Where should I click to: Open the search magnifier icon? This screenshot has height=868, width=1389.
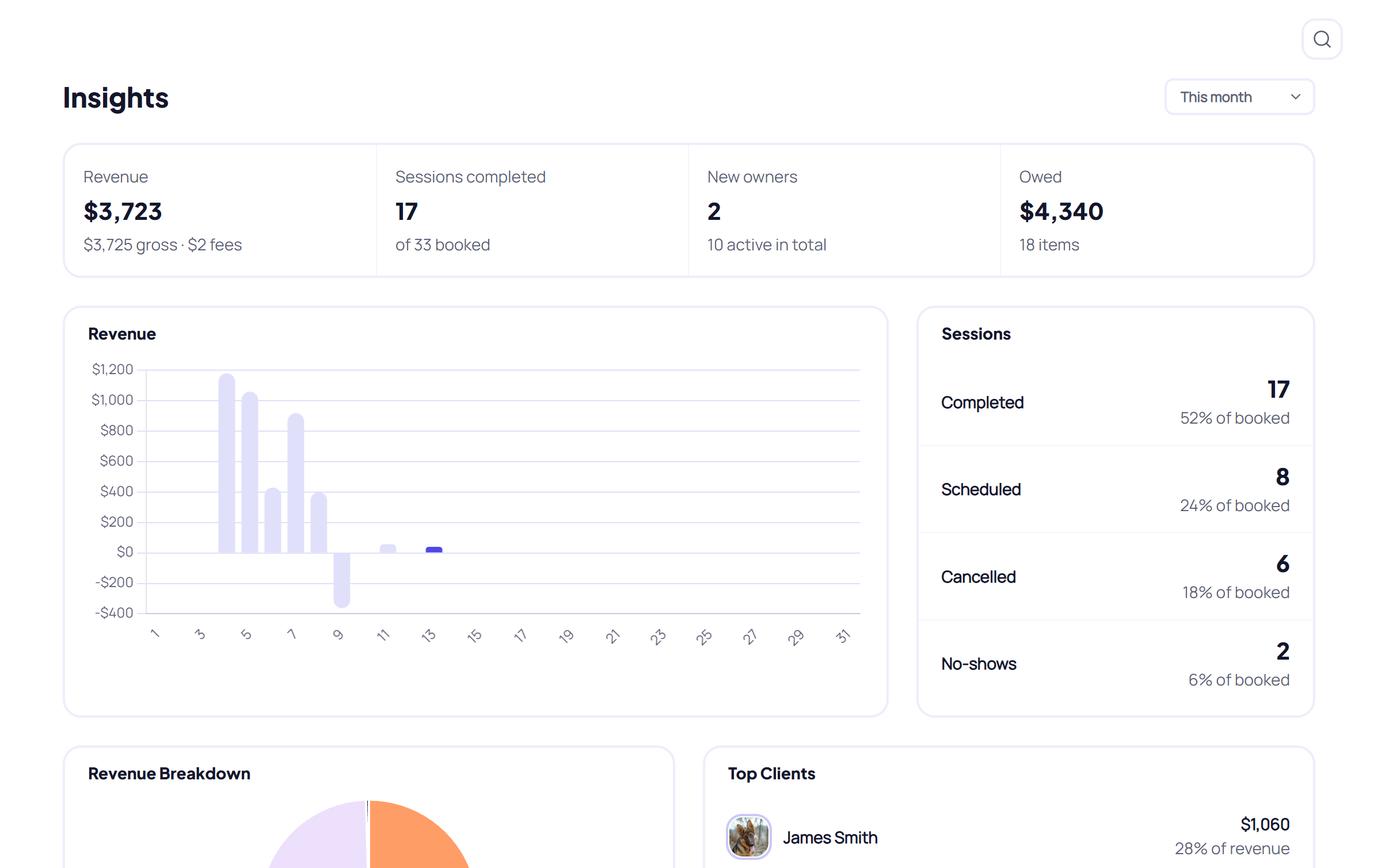click(1322, 39)
